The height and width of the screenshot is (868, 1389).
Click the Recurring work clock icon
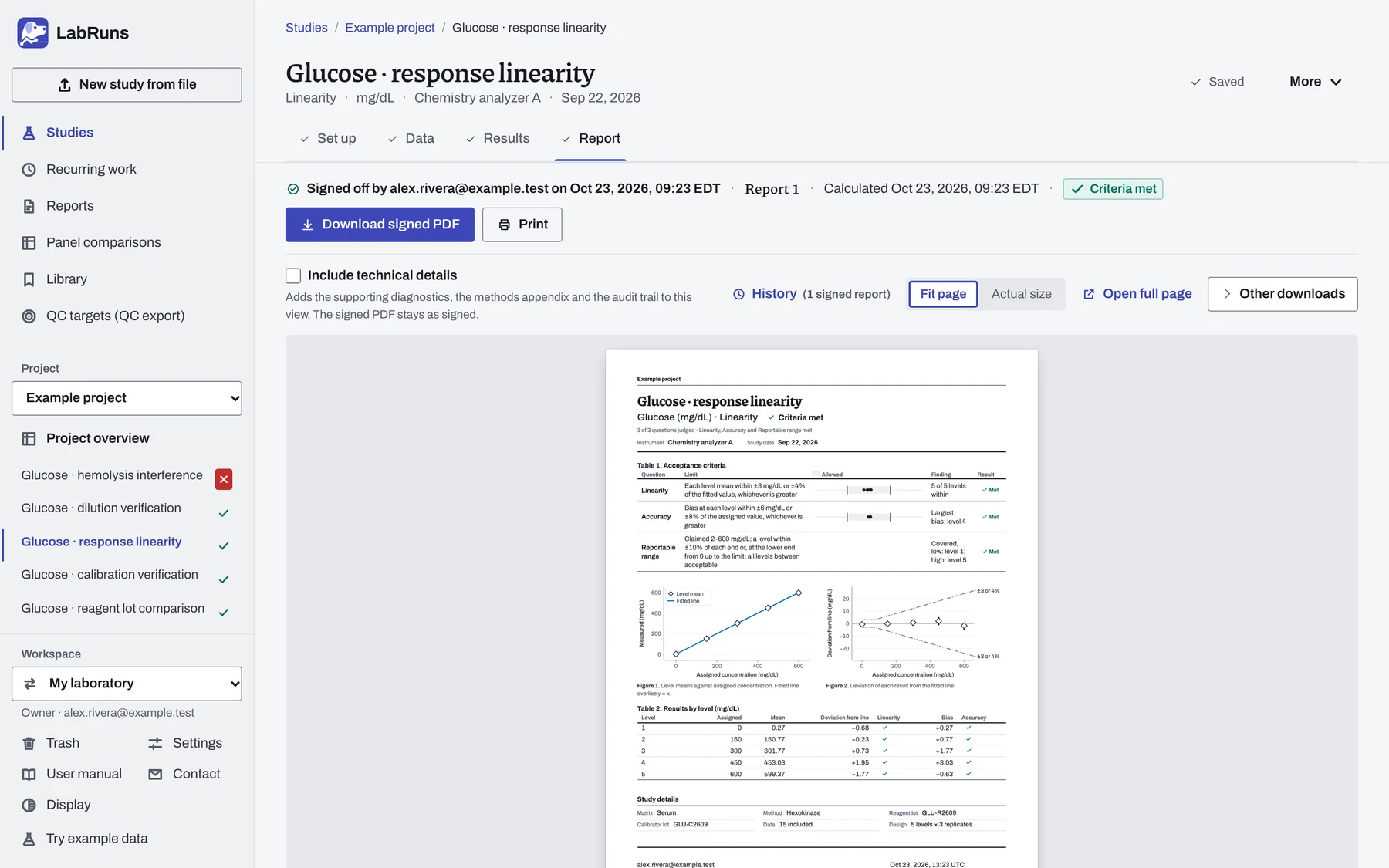pyautogui.click(x=29, y=170)
